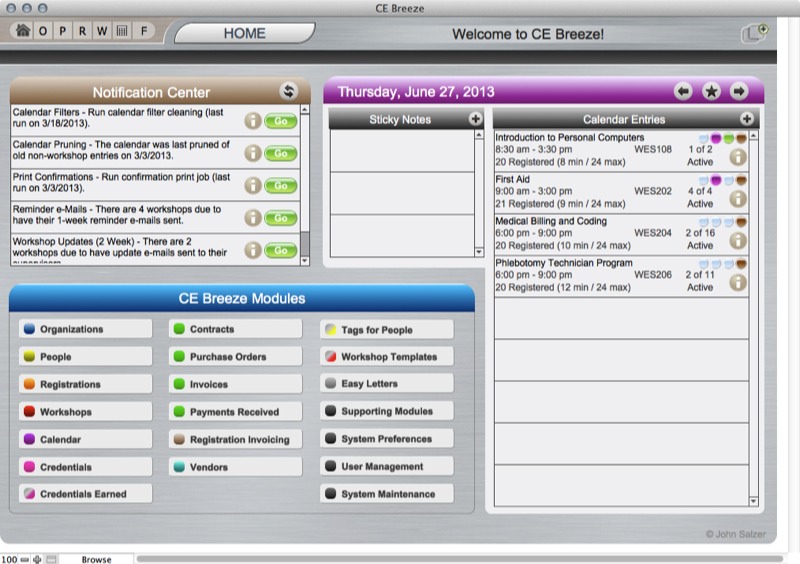
Task: Open User Management module
Action: [387, 467]
